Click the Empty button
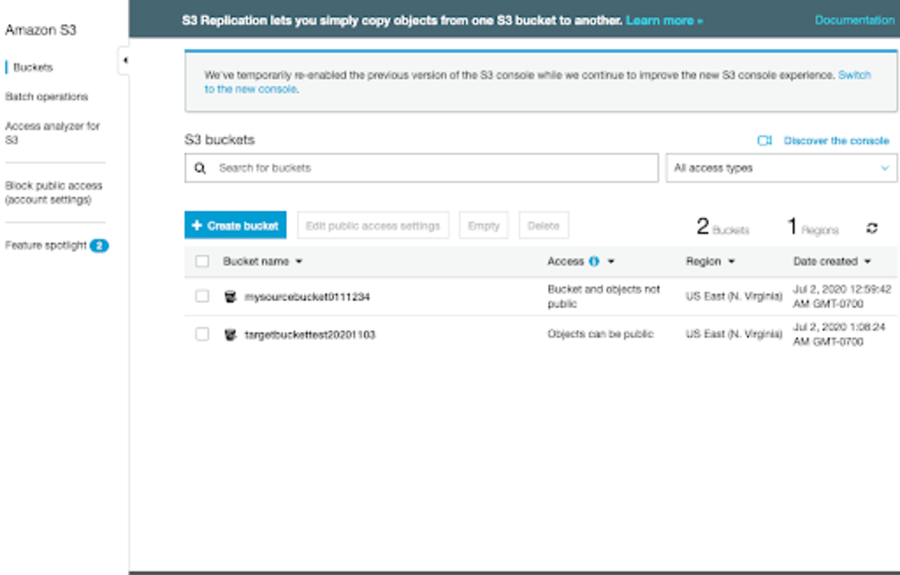Viewport: 900px width, 575px height. point(483,225)
